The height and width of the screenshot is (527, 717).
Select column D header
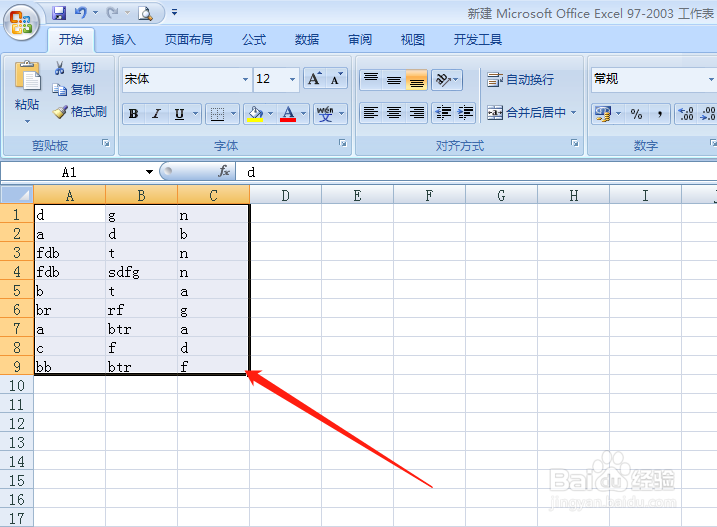(x=285, y=196)
